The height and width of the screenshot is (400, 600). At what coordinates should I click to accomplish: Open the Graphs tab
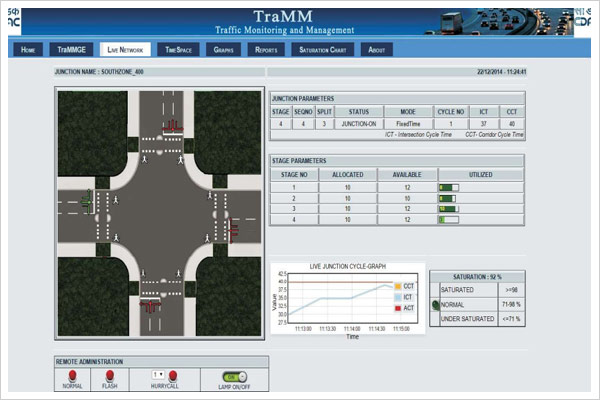tap(223, 48)
